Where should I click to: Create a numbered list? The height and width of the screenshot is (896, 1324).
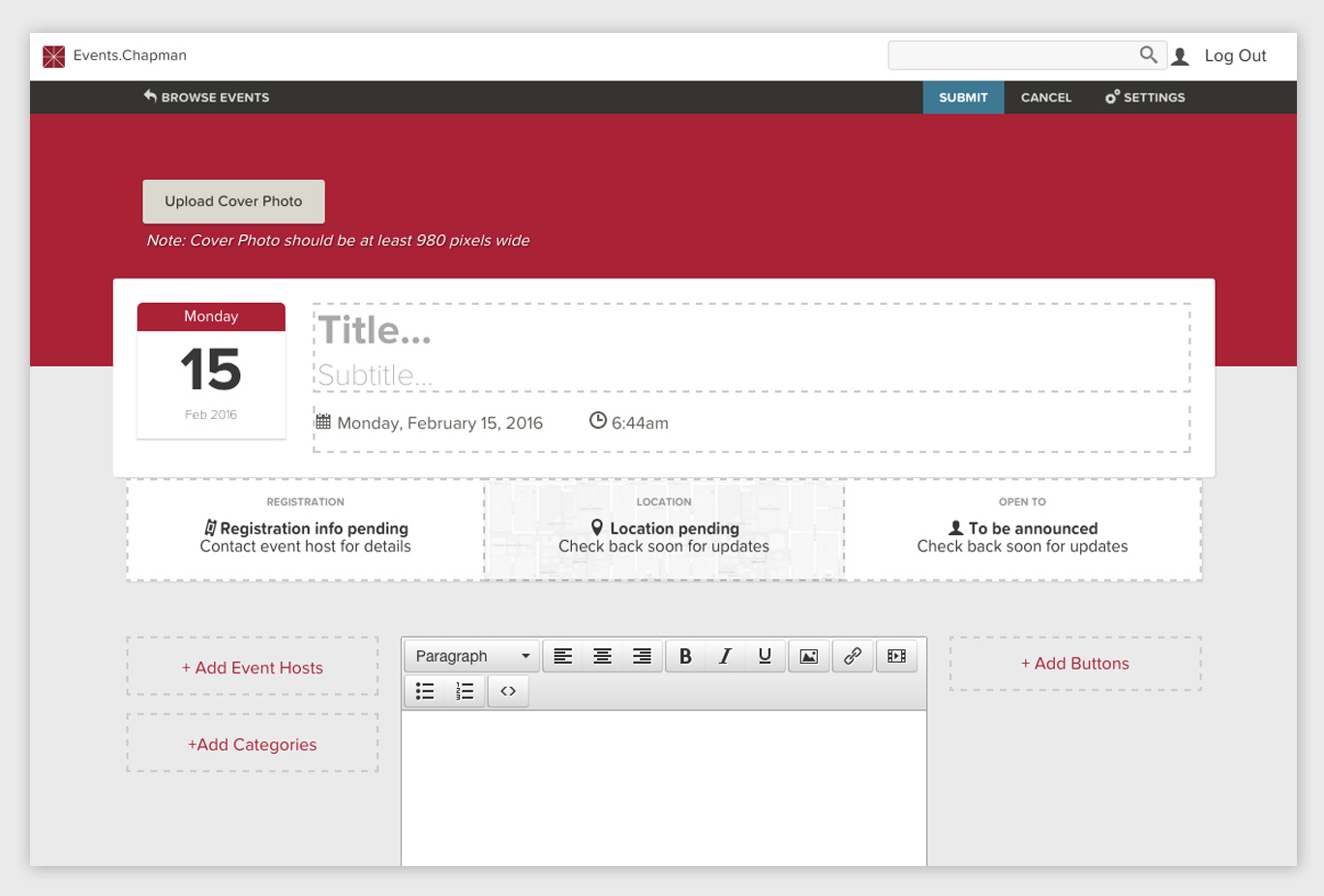tap(465, 691)
